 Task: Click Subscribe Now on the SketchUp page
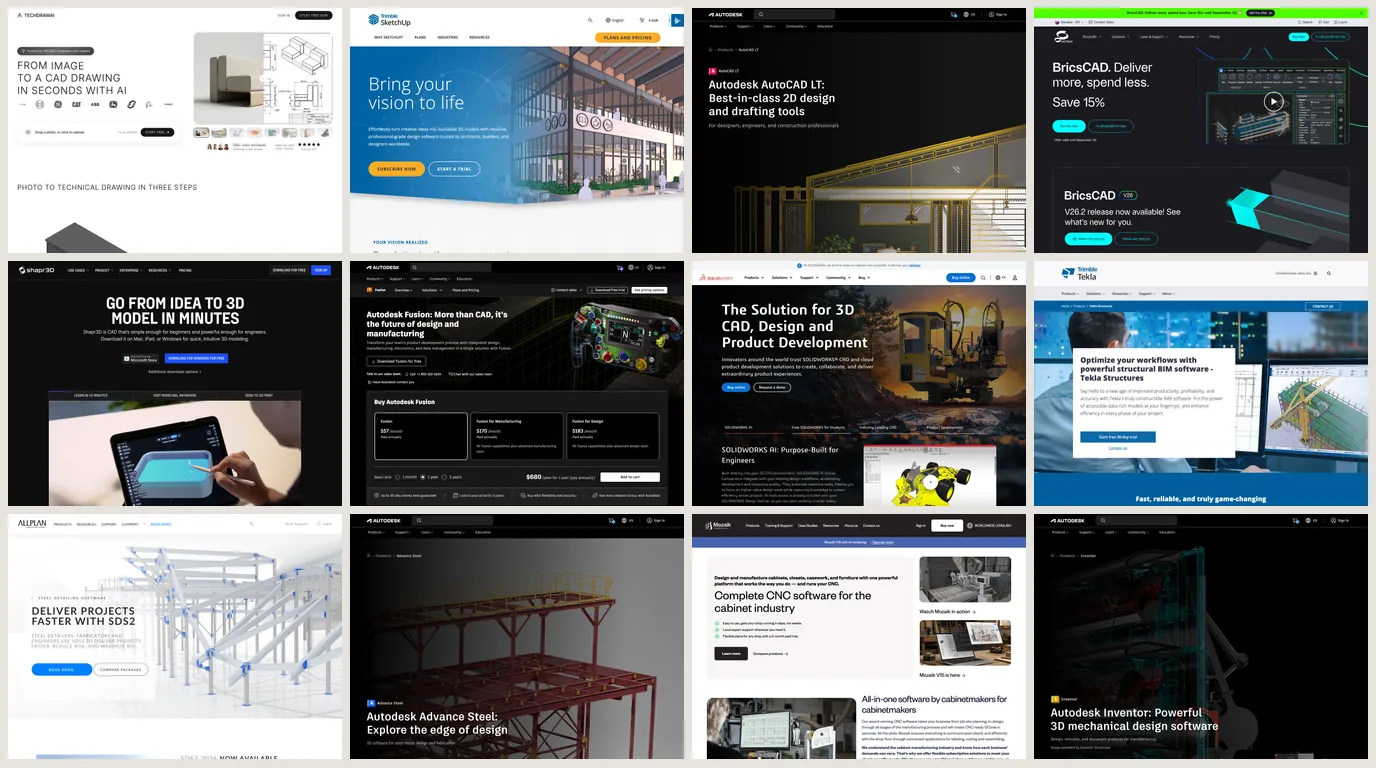396,169
